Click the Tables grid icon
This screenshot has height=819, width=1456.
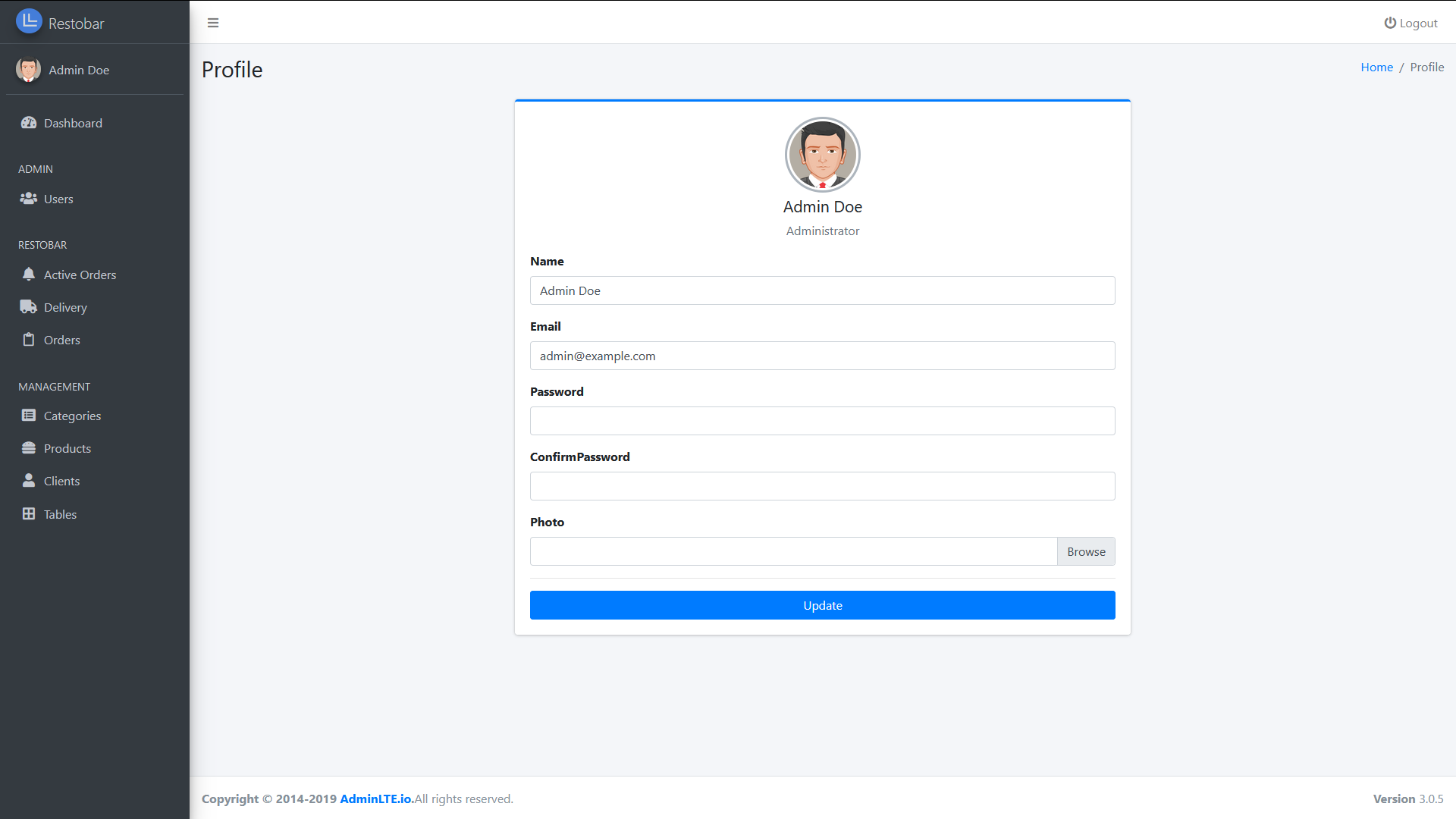coord(27,514)
